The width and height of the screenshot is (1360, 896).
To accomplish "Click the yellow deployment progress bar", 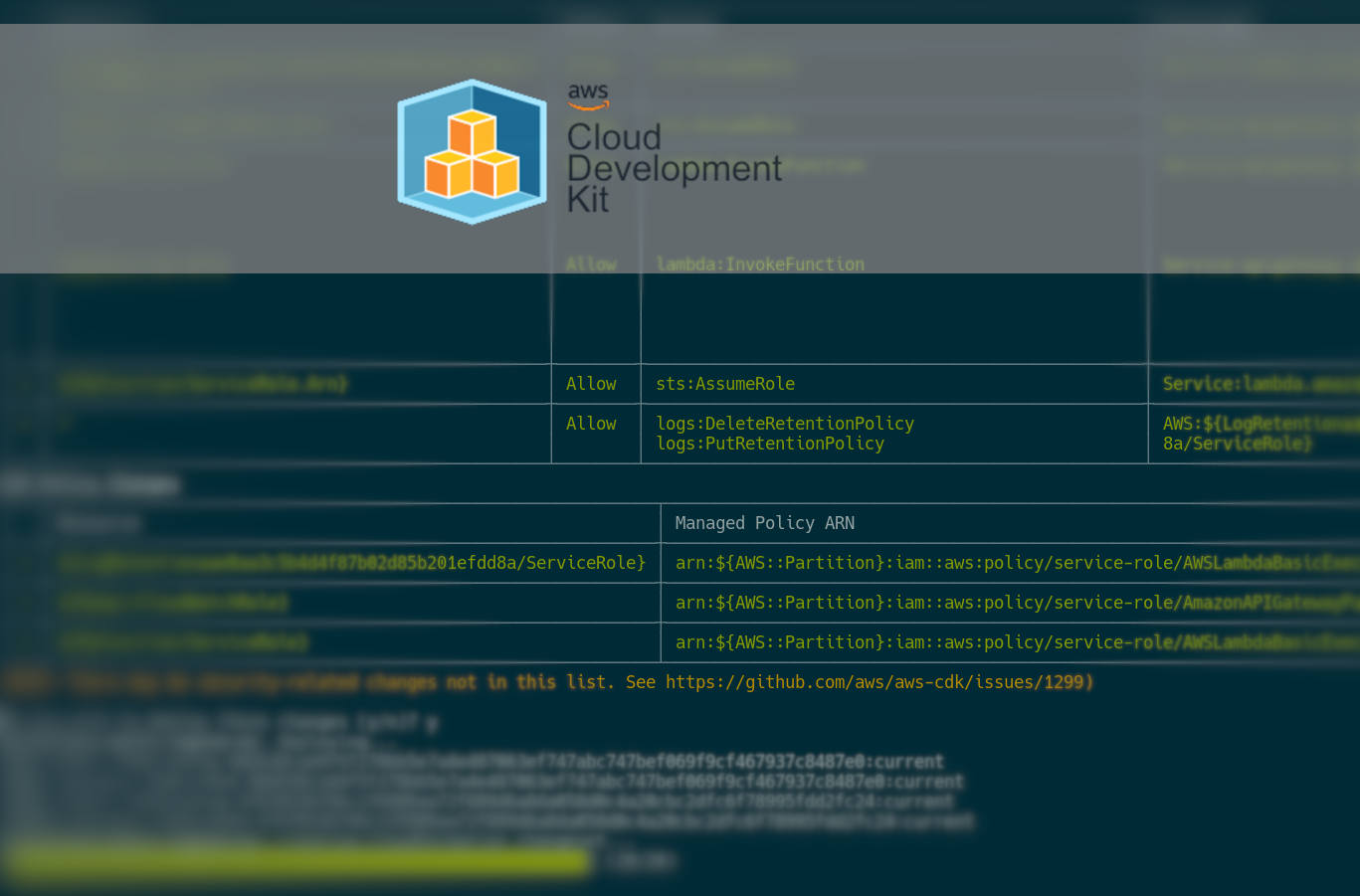I will click(298, 861).
